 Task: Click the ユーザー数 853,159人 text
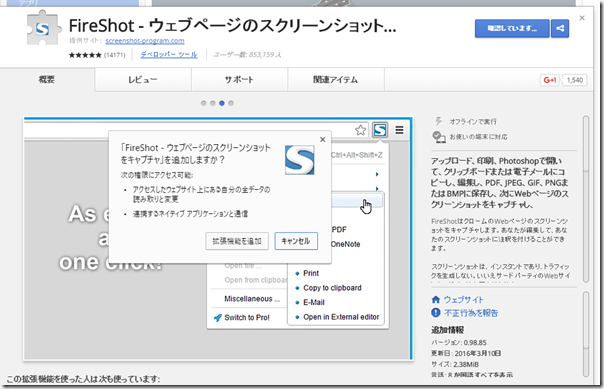click(247, 55)
